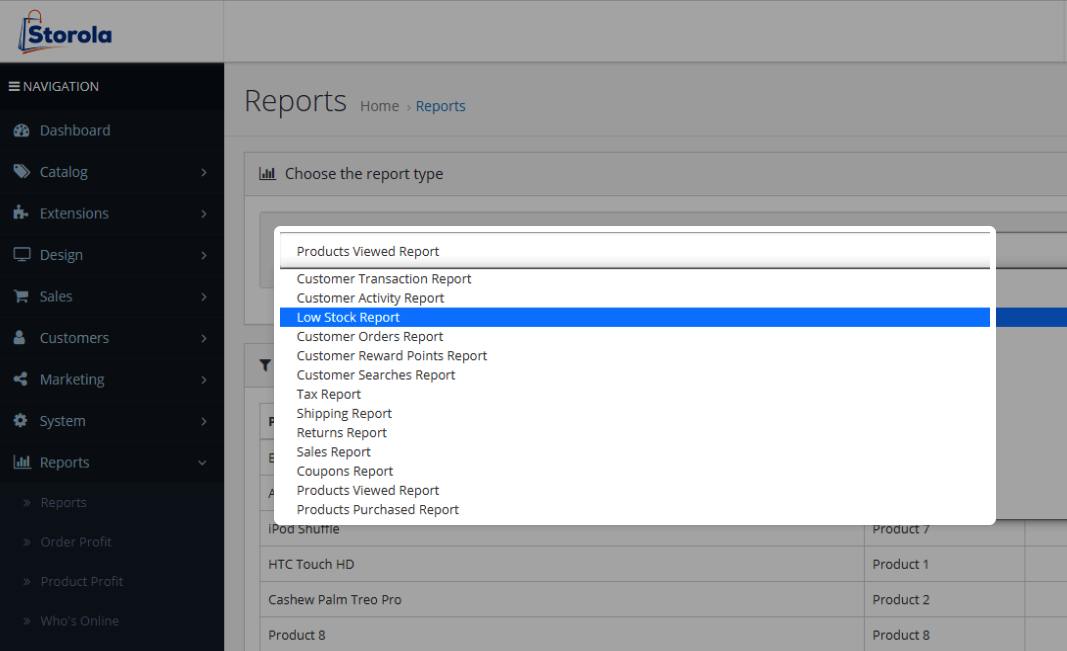Click the Storola logo

pyautogui.click(x=65, y=32)
